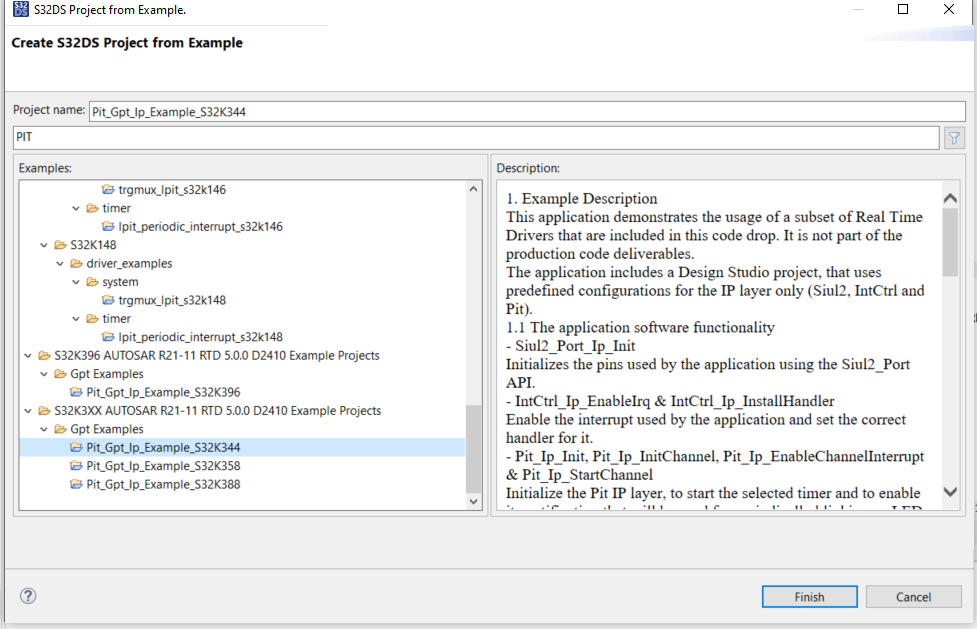Select the Pit_Gpt_Ip_Example_S32K358 tree item
This screenshot has width=977, height=629.
coord(160,465)
